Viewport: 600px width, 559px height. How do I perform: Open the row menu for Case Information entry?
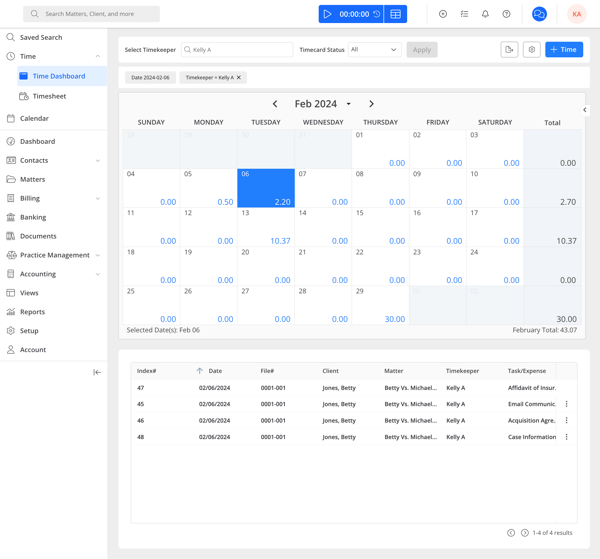(566, 437)
